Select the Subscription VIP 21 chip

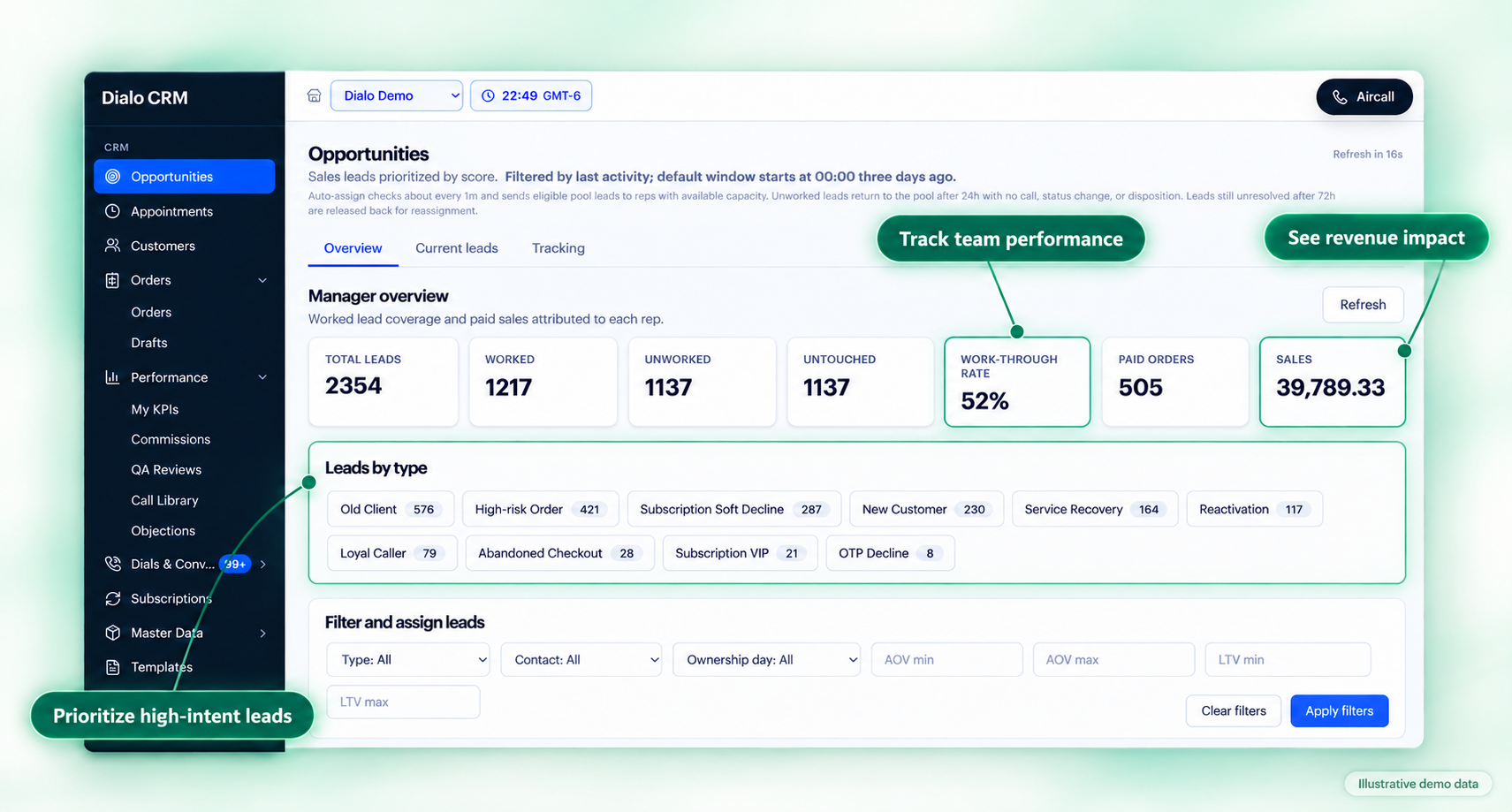click(740, 553)
